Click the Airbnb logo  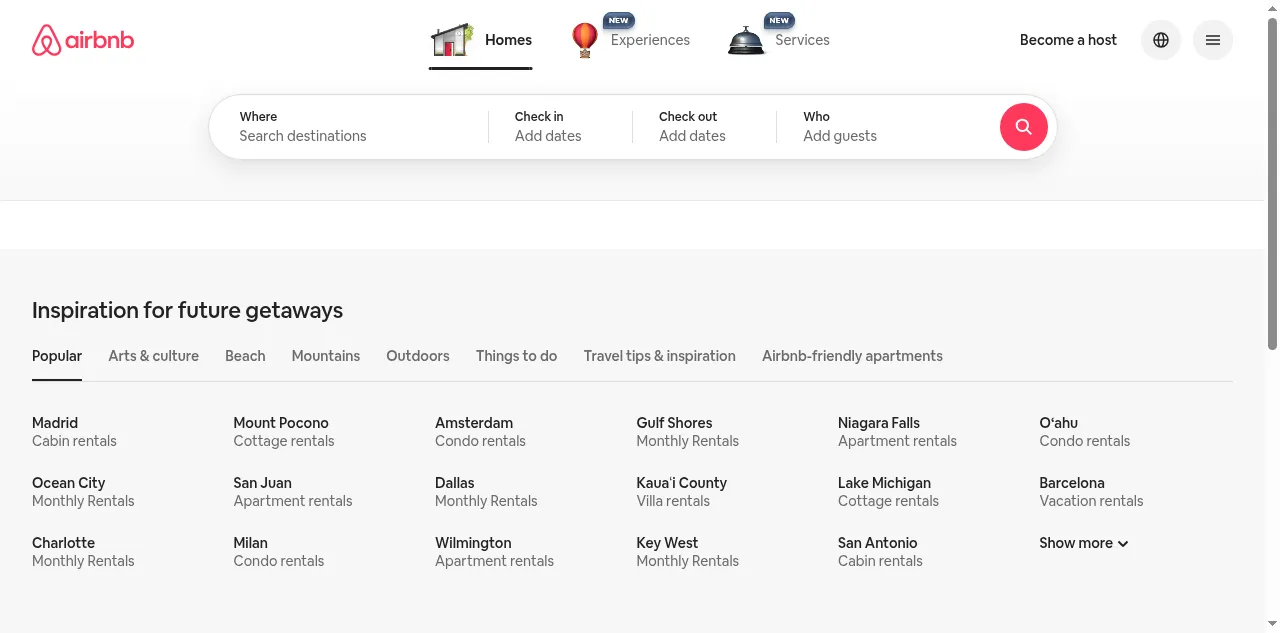click(x=83, y=40)
